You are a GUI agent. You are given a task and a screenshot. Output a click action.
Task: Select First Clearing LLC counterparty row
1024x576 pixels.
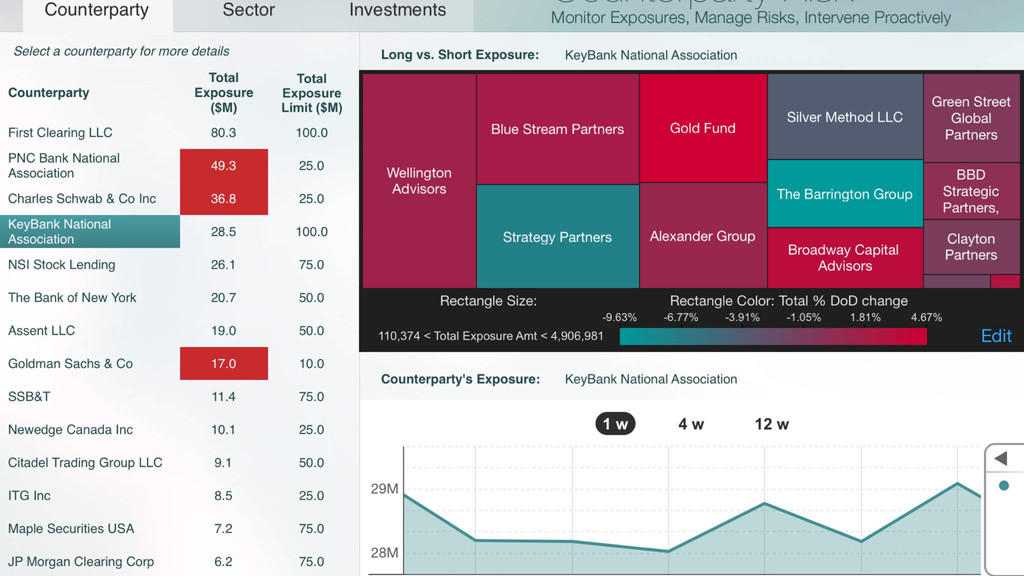pos(60,132)
